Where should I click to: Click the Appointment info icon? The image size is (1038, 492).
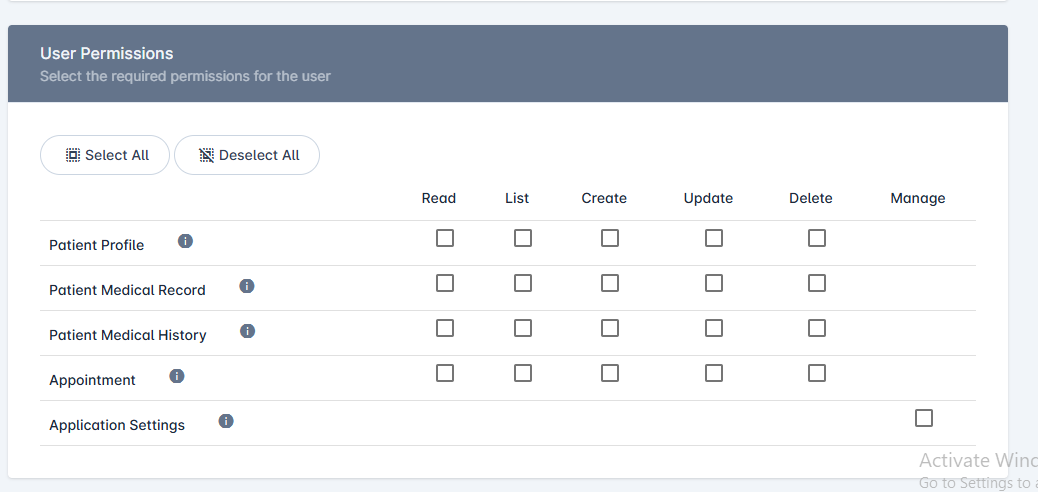pyautogui.click(x=177, y=376)
